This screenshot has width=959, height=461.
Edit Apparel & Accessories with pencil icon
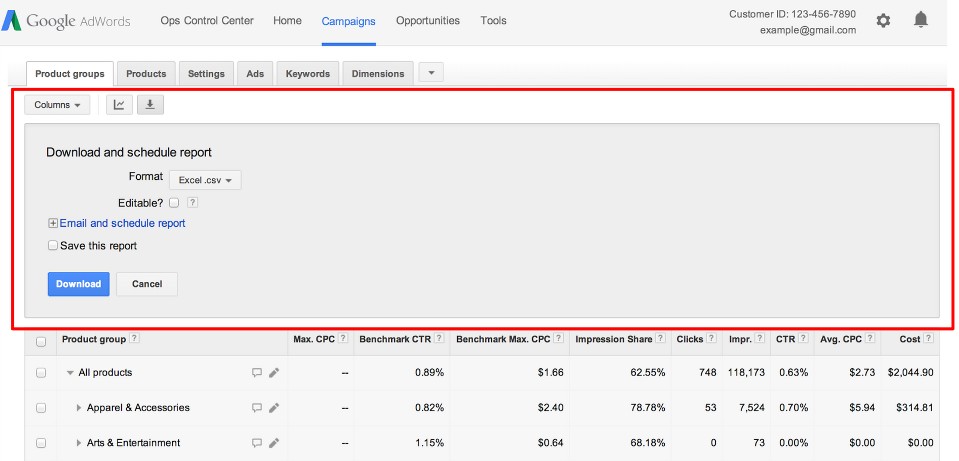(x=274, y=408)
